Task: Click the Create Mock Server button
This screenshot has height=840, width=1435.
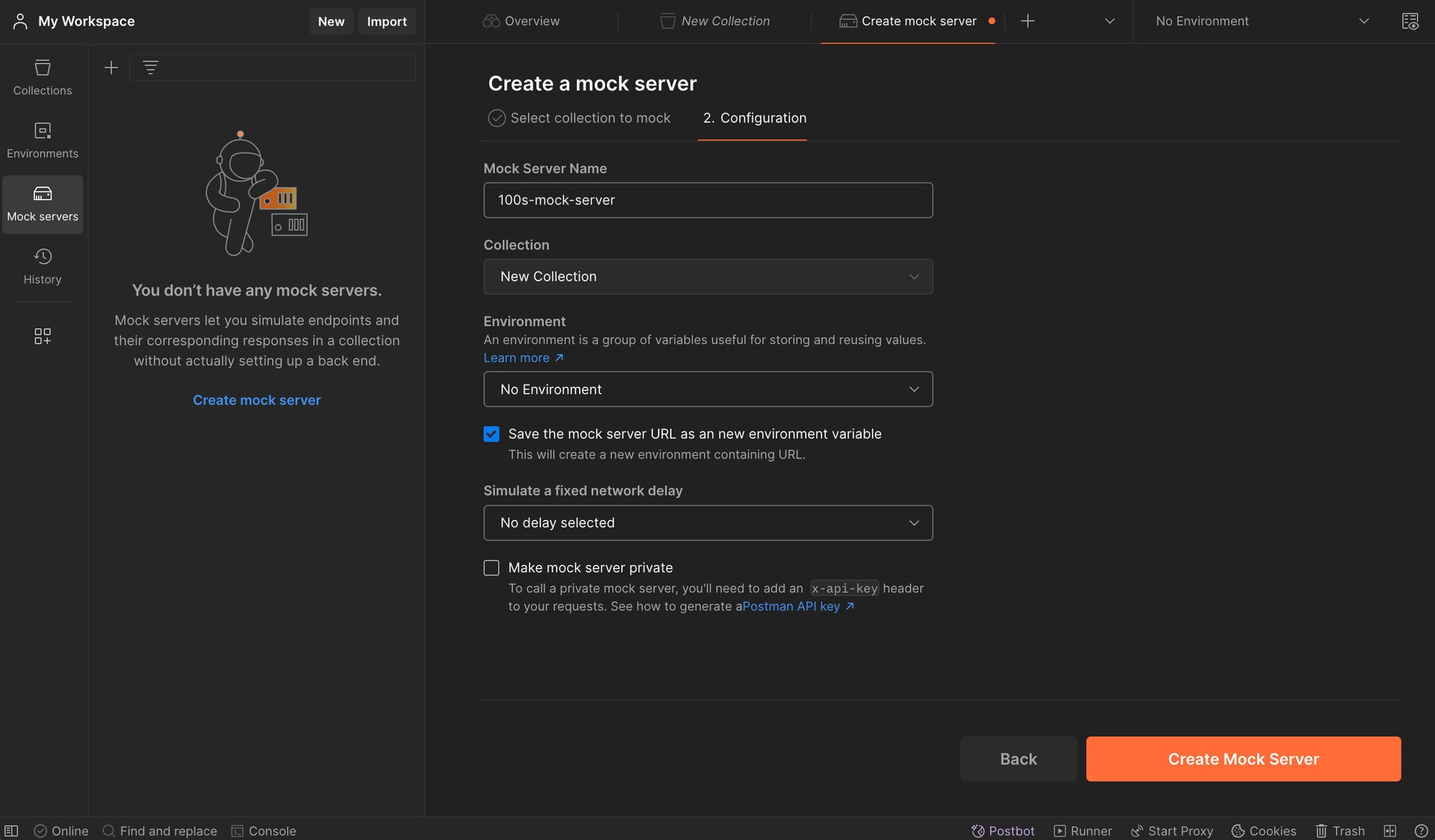Action: (x=1243, y=759)
